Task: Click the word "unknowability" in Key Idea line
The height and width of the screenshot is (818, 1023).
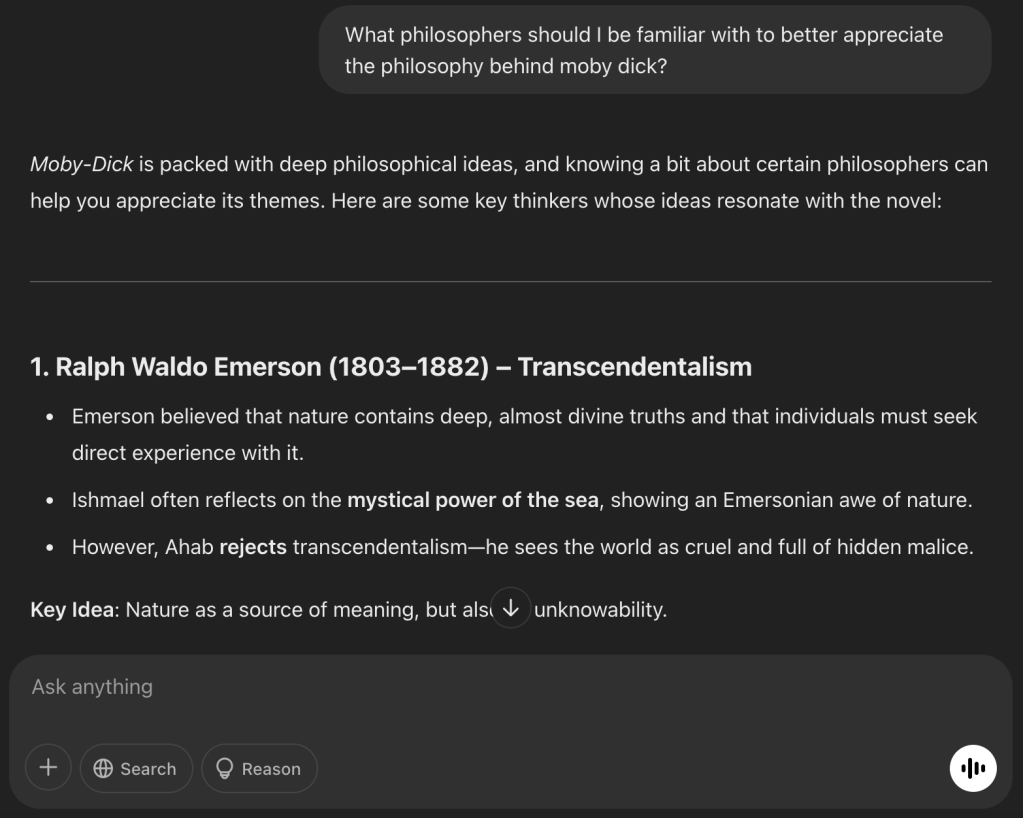Action: (600, 609)
